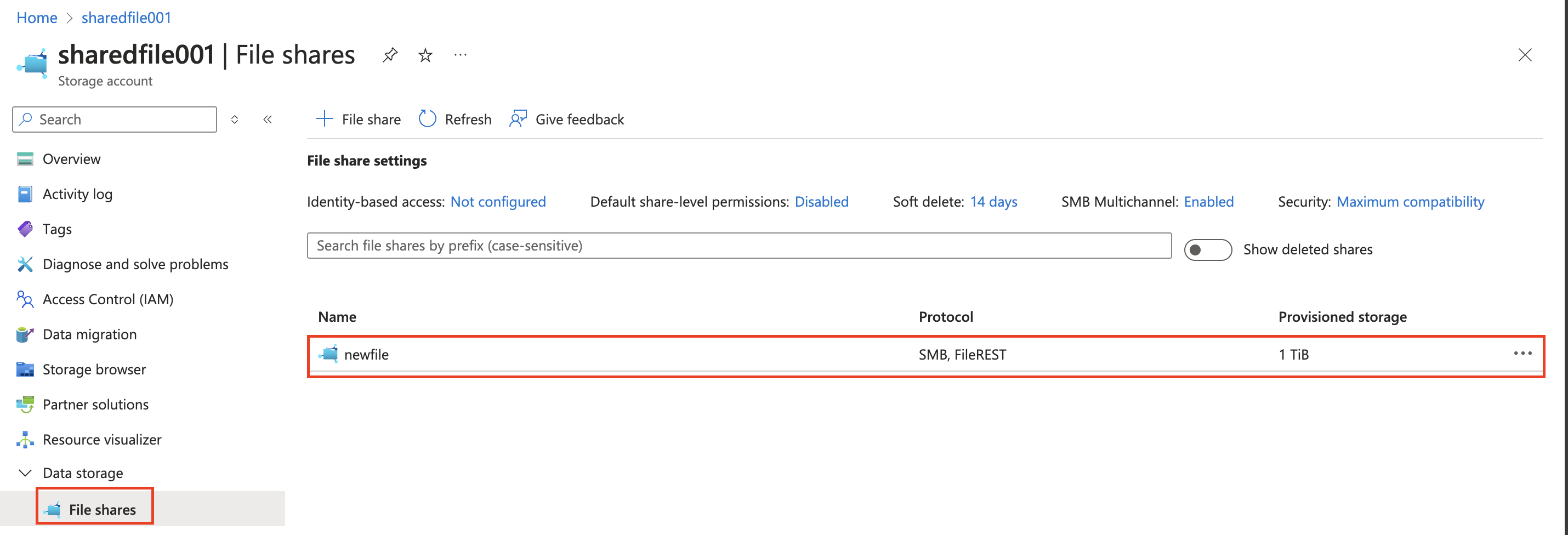Click the Refresh button label
The width and height of the screenshot is (1568, 535).
(468, 119)
